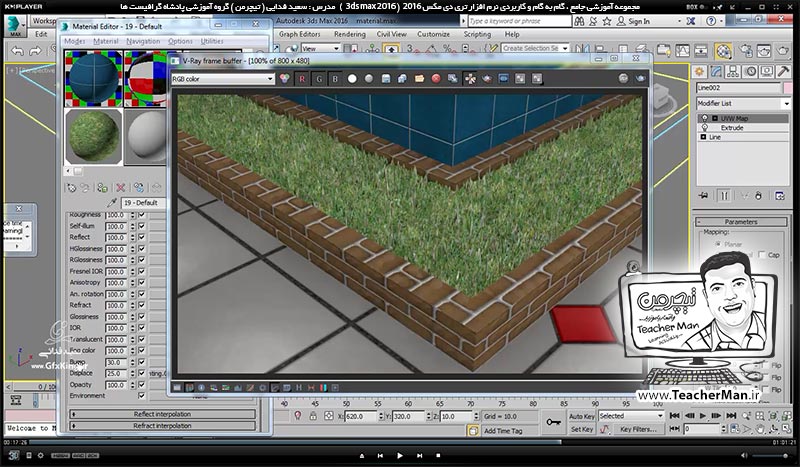The image size is (800, 467).
Task: Switch to RGB channels icon in frame buffer
Action: tap(285, 79)
